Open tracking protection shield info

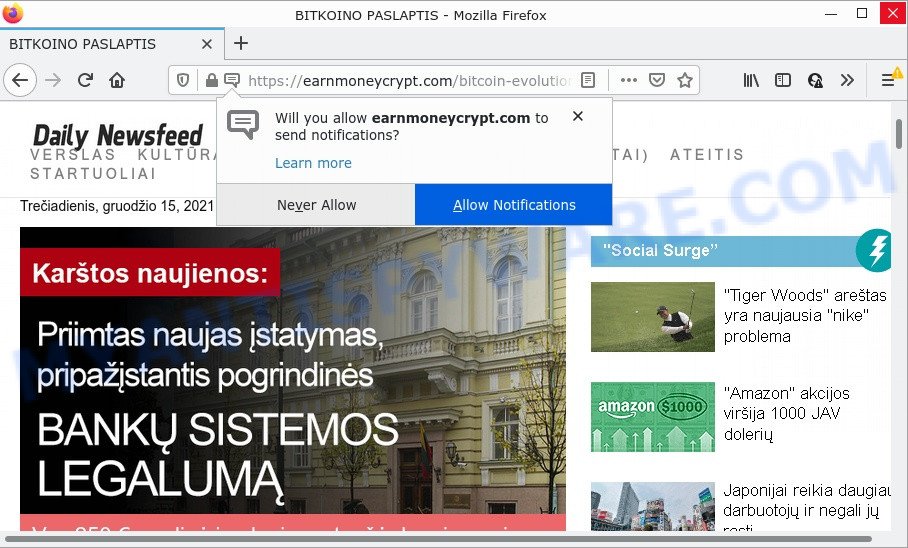tap(183, 80)
